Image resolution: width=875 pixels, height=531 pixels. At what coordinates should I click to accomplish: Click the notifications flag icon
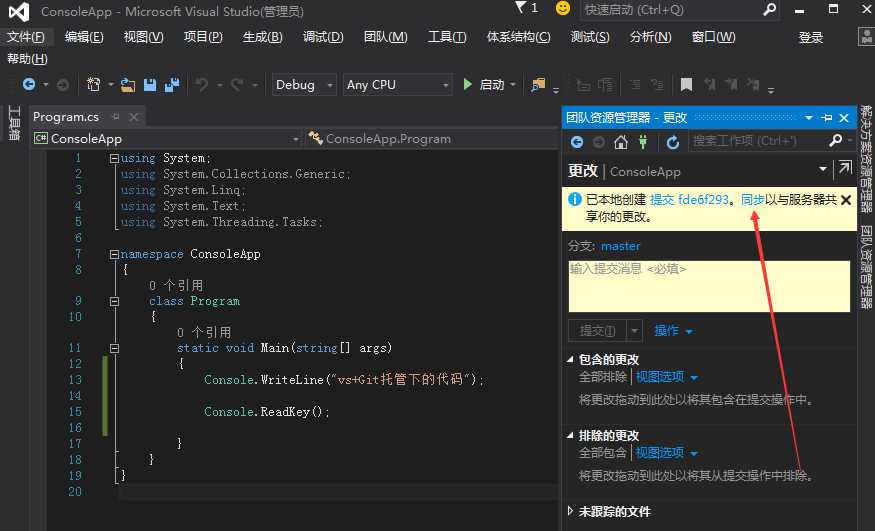coord(521,8)
